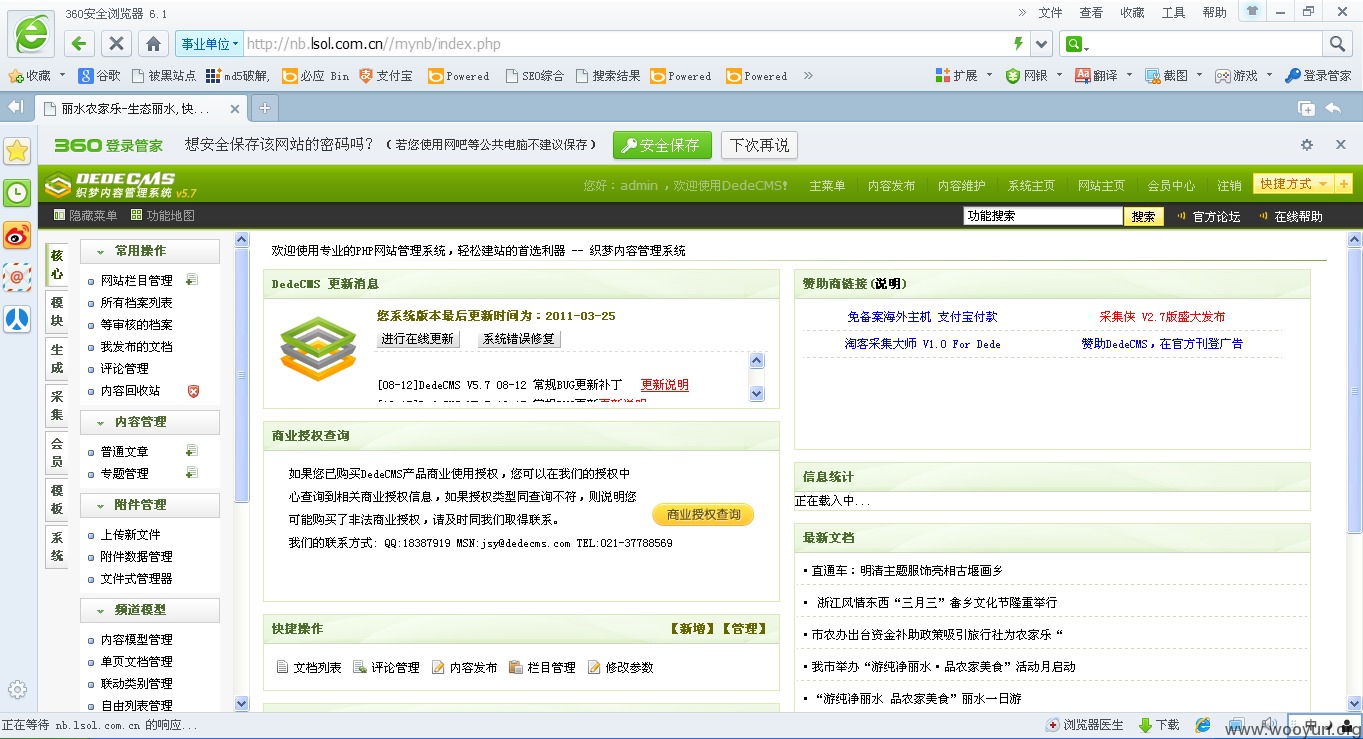
Task: Open the Renren sidebar icon
Action: tap(17, 319)
